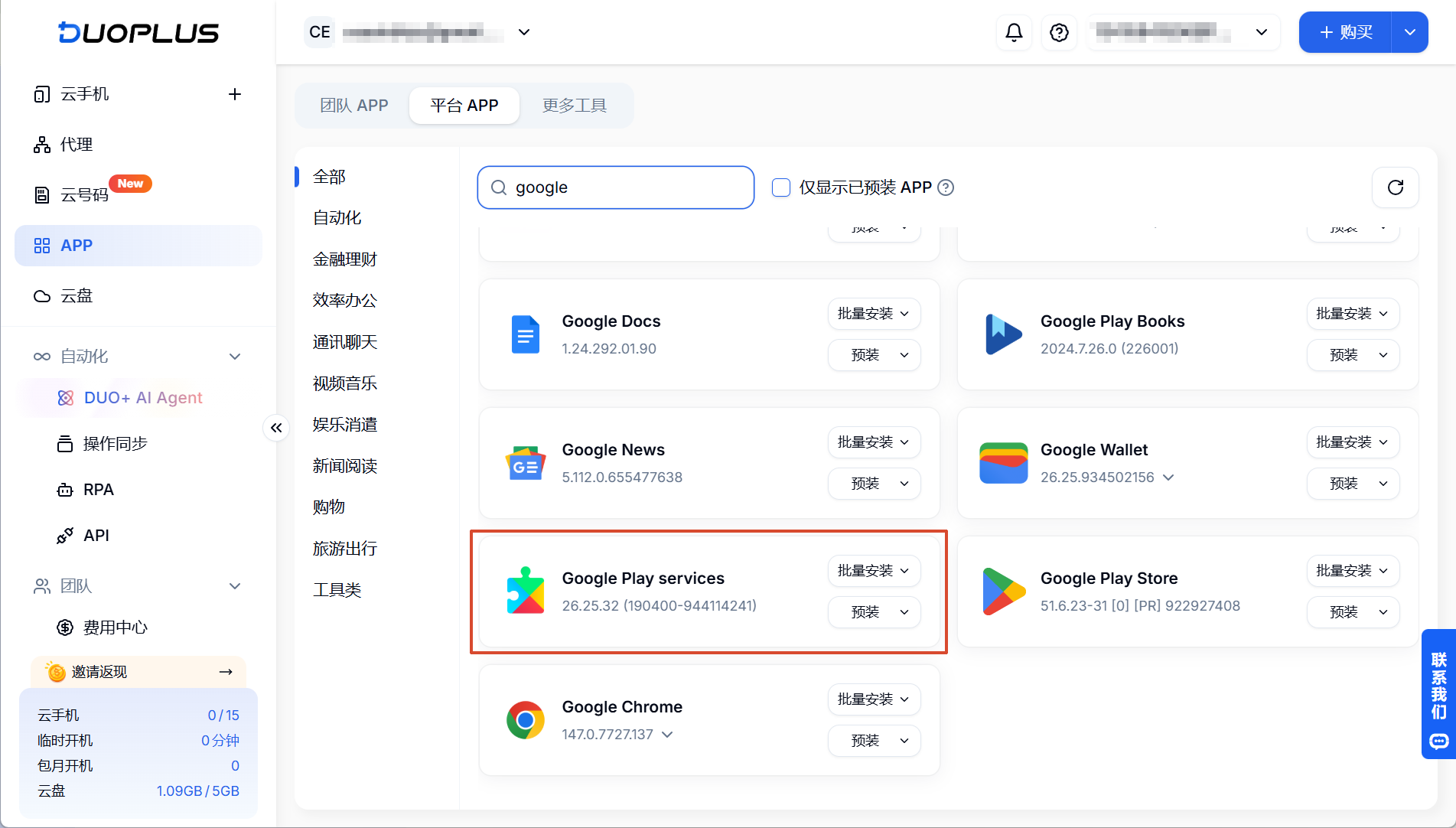Click the invite cashback coin icon
This screenshot has height=828, width=1456.
[56, 672]
